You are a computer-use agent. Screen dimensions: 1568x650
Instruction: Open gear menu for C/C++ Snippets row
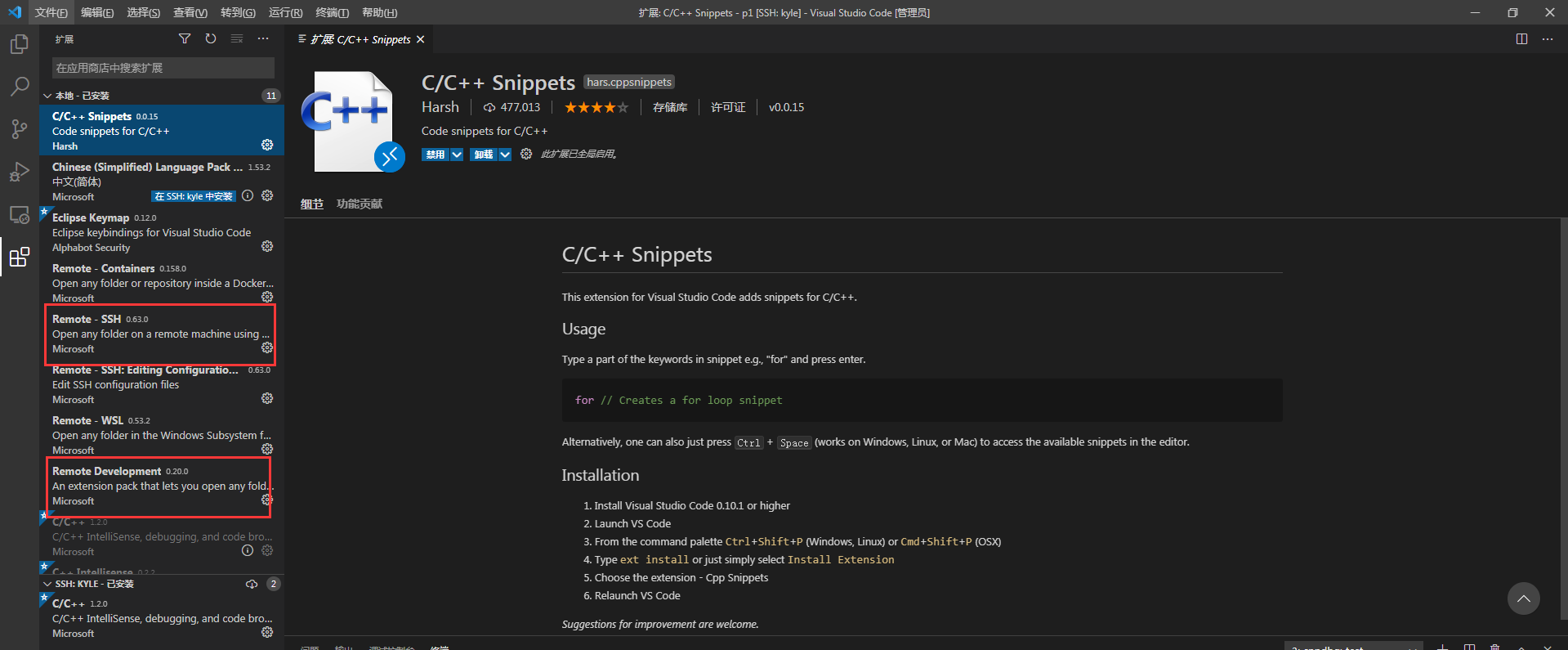pos(267,145)
